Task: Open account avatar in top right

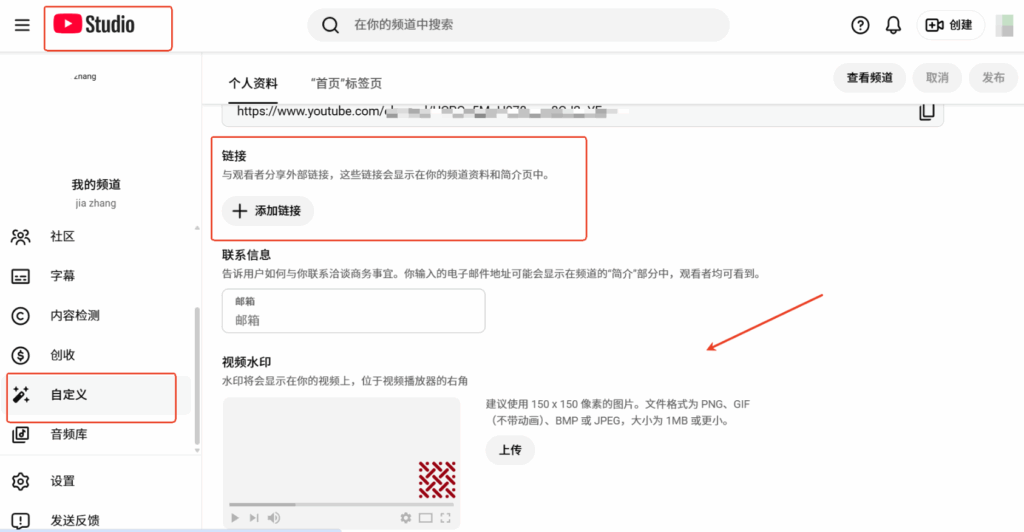Action: point(1004,25)
